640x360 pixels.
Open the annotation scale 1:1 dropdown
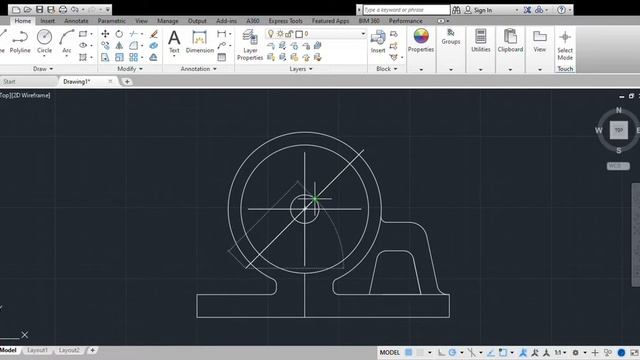[560, 352]
